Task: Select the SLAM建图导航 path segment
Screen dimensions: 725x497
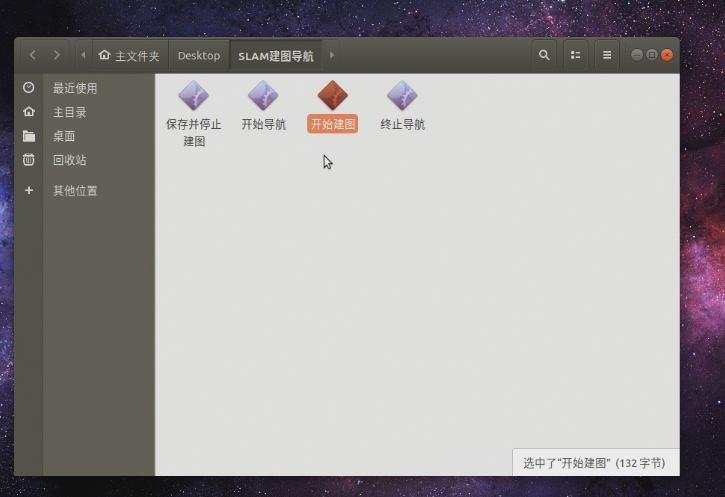Action: pos(275,56)
